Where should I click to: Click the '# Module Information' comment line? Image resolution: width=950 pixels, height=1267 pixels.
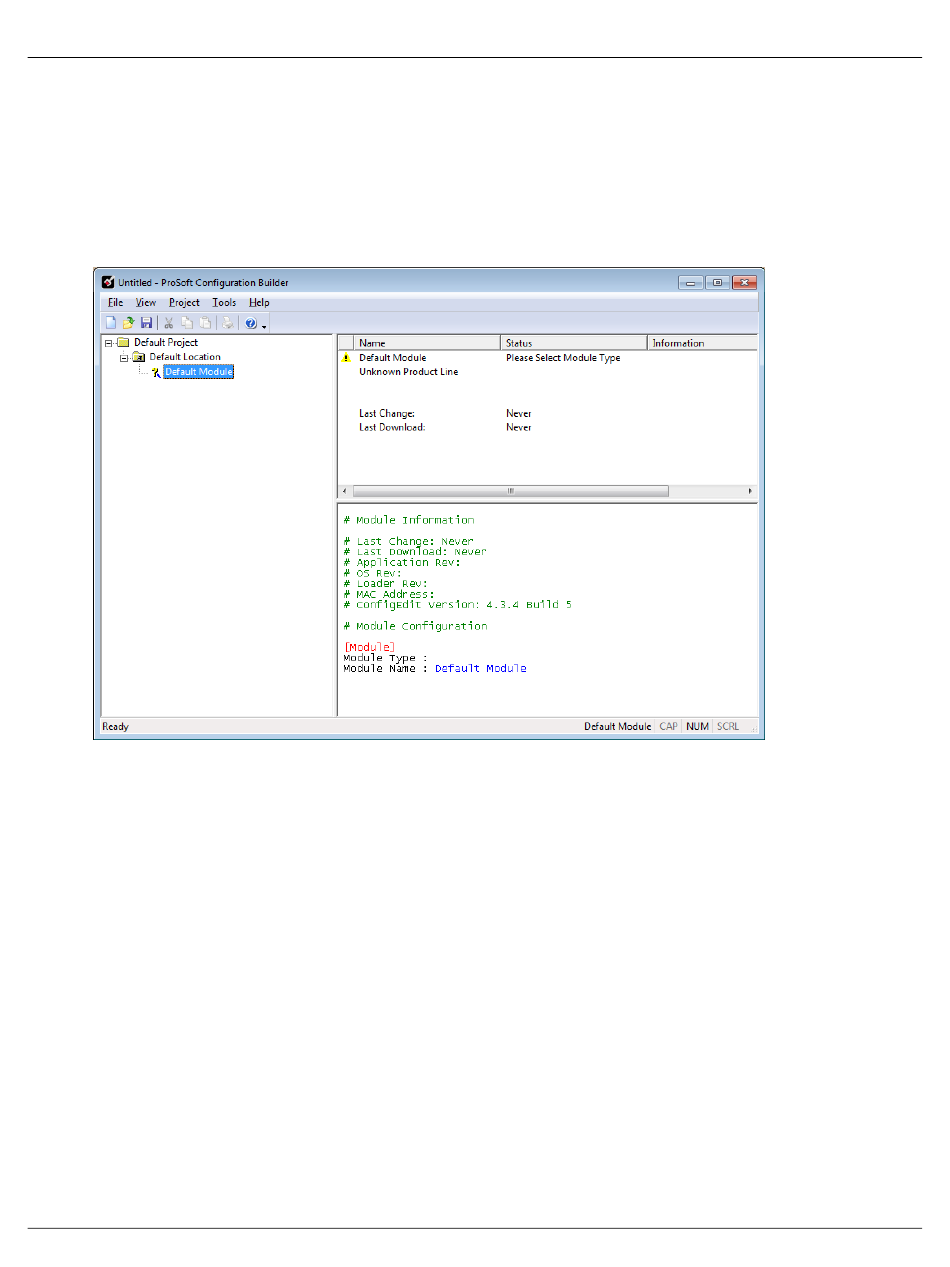409,520
